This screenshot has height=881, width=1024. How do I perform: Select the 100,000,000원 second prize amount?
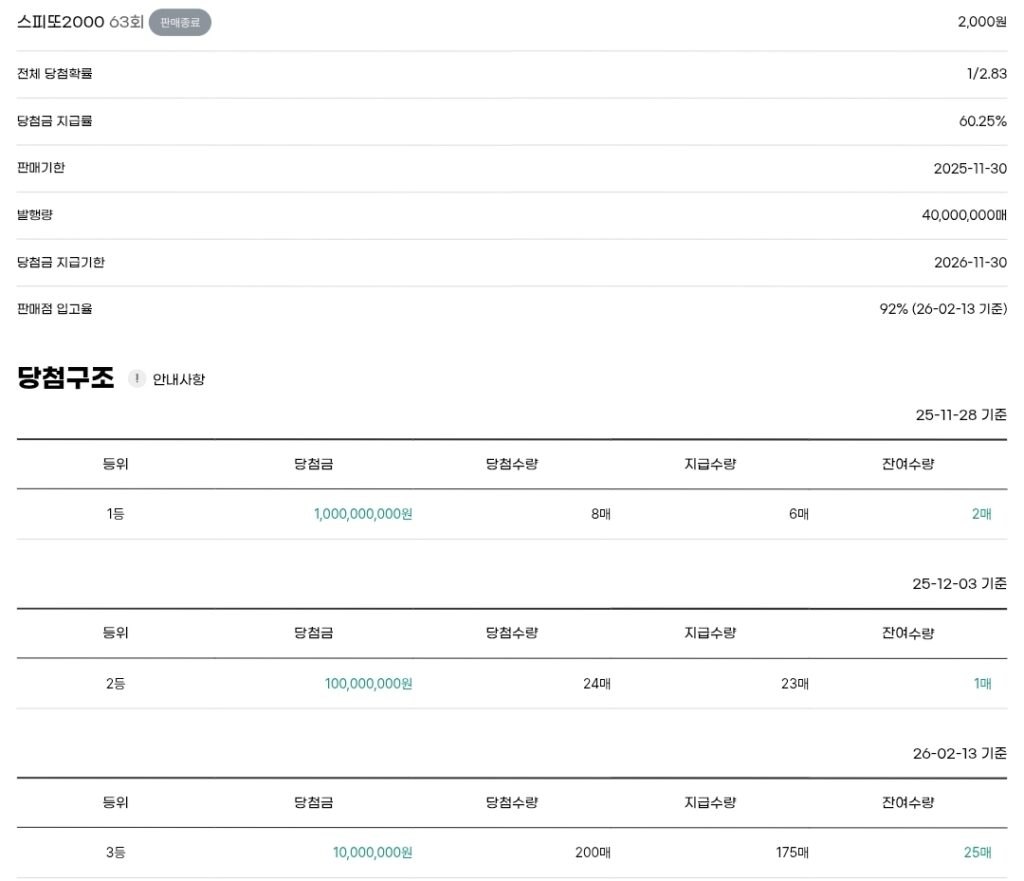click(368, 684)
